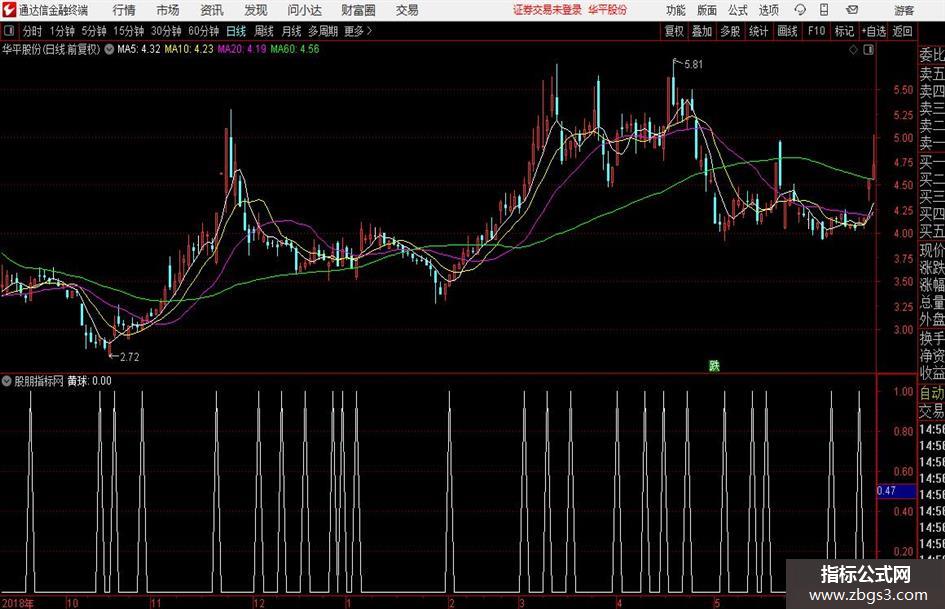
Task: Click the 股朋指标网 indicator name
Action: [x=39, y=380]
